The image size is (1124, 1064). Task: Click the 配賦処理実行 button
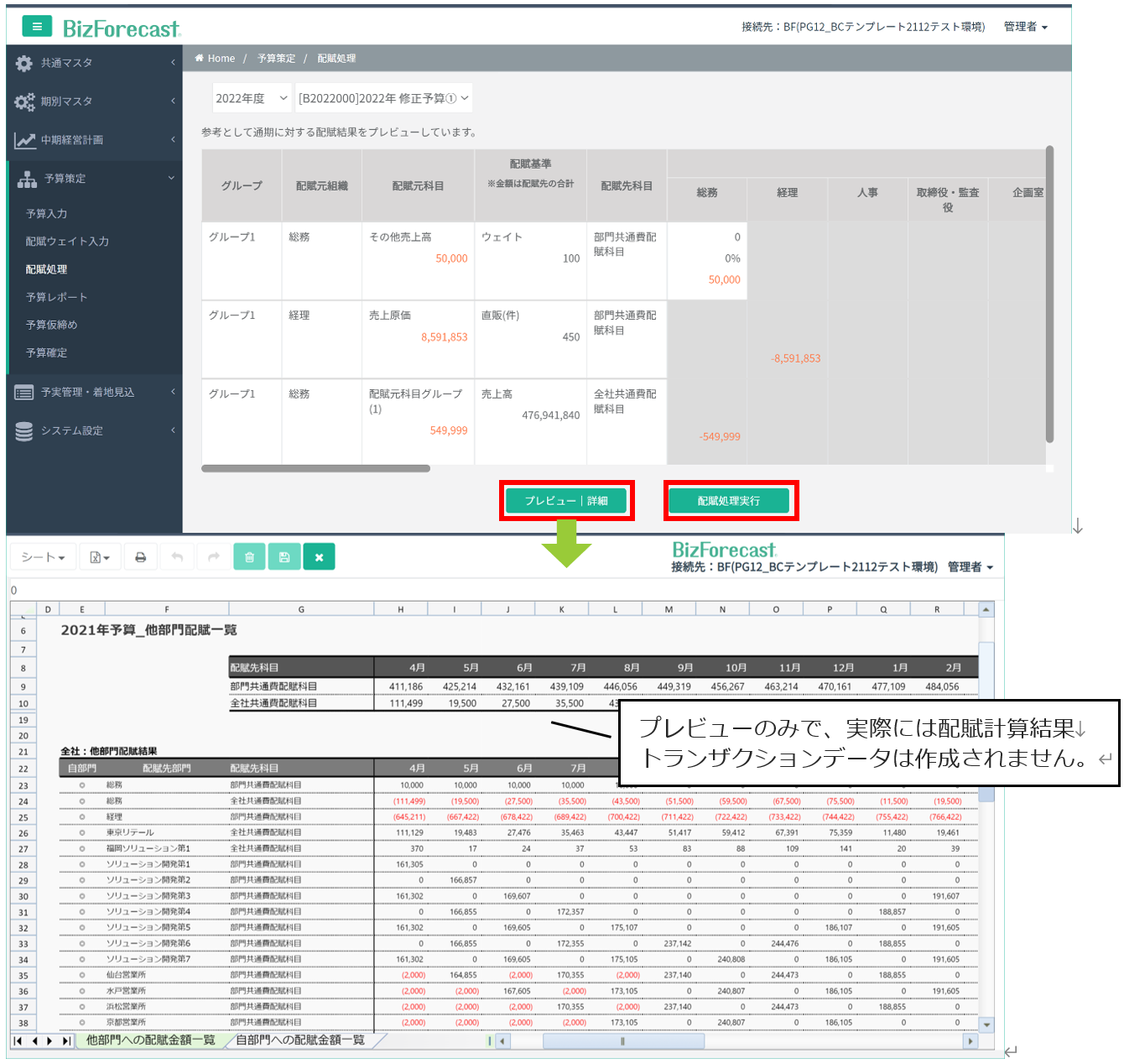[729, 501]
